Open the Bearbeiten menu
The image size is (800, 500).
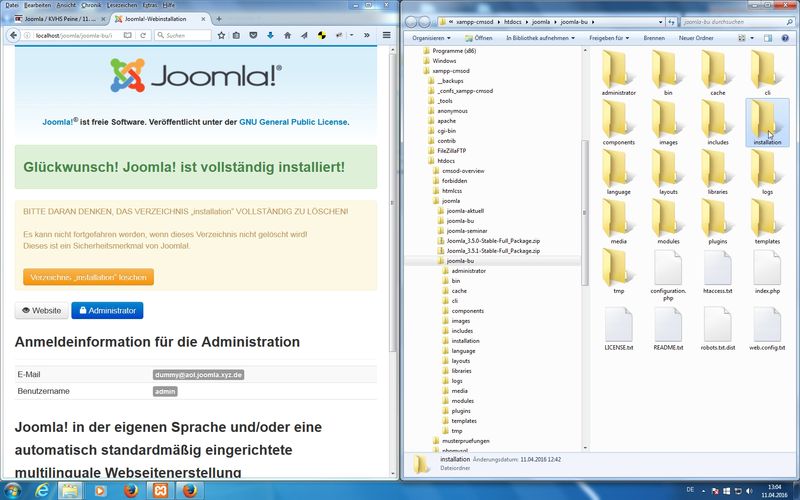[37, 5]
